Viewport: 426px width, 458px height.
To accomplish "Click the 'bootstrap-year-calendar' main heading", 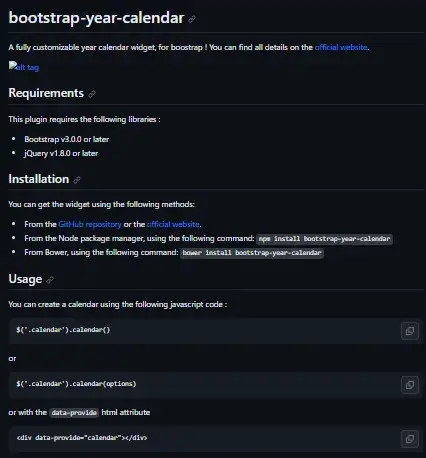I will coord(96,18).
